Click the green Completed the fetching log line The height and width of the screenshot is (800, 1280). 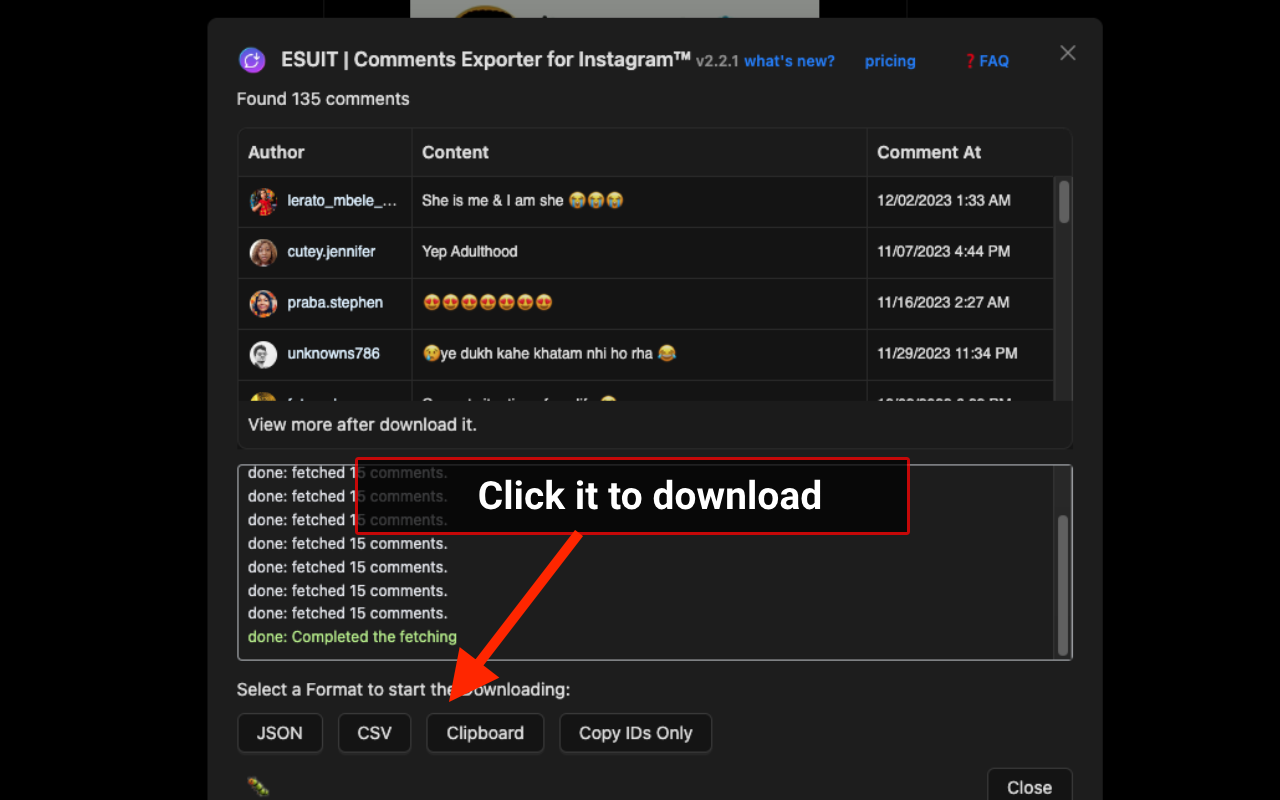point(352,636)
